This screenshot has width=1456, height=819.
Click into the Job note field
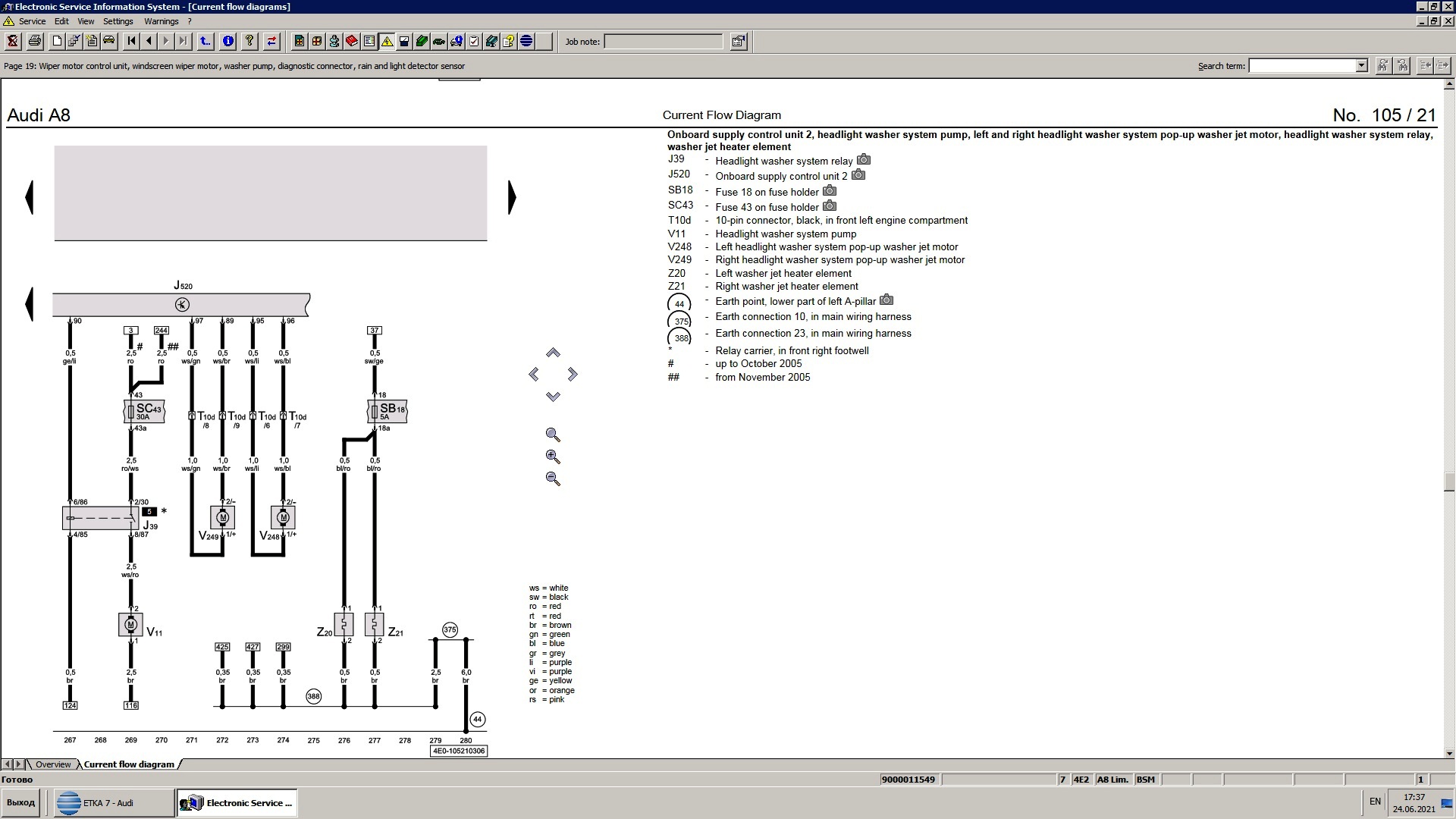(x=663, y=42)
